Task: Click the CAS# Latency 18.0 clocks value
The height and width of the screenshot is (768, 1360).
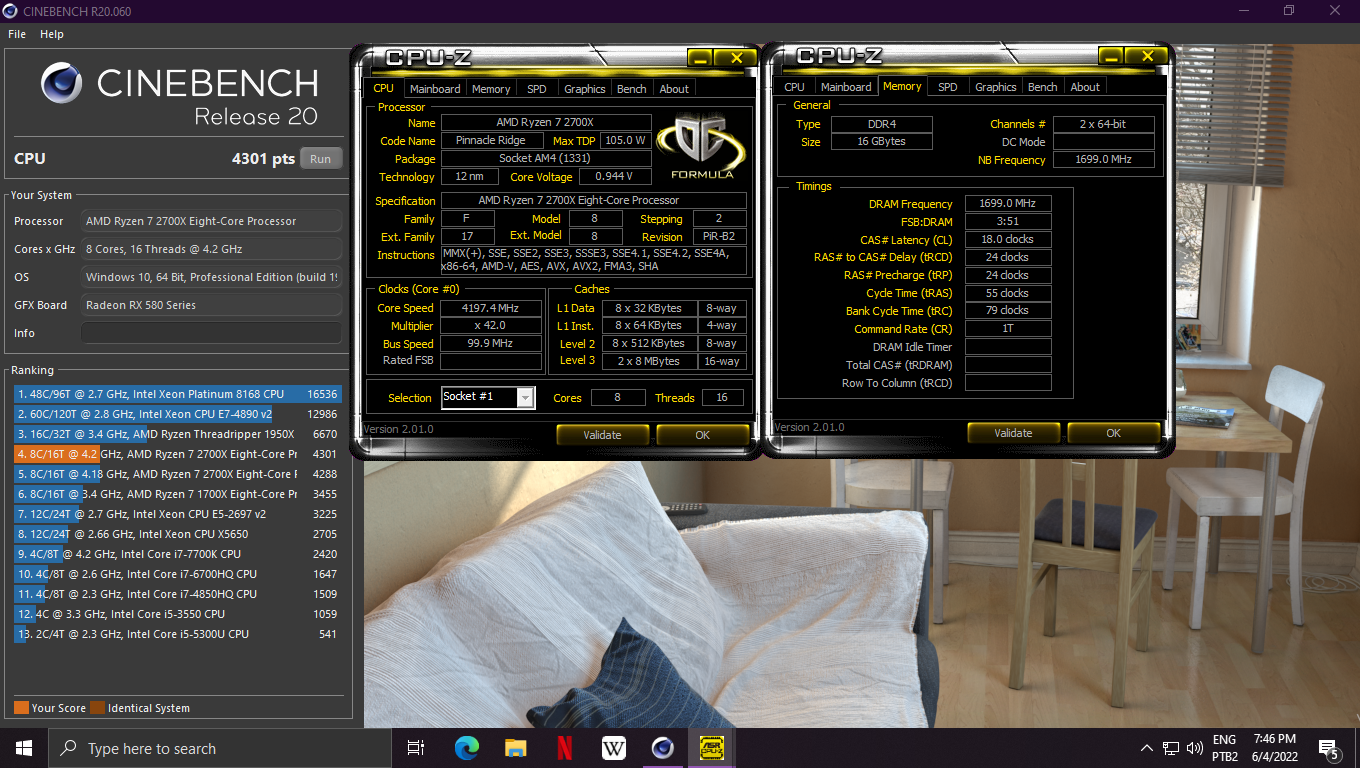Action: tap(1008, 240)
